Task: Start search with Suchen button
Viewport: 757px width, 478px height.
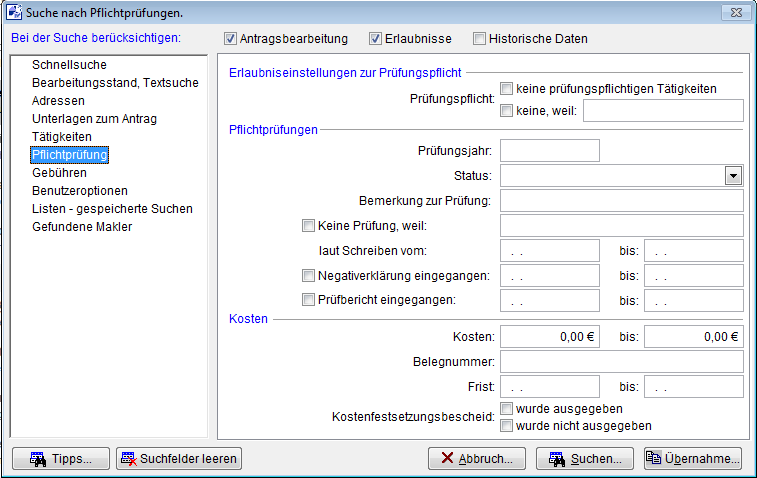Action: (585, 459)
